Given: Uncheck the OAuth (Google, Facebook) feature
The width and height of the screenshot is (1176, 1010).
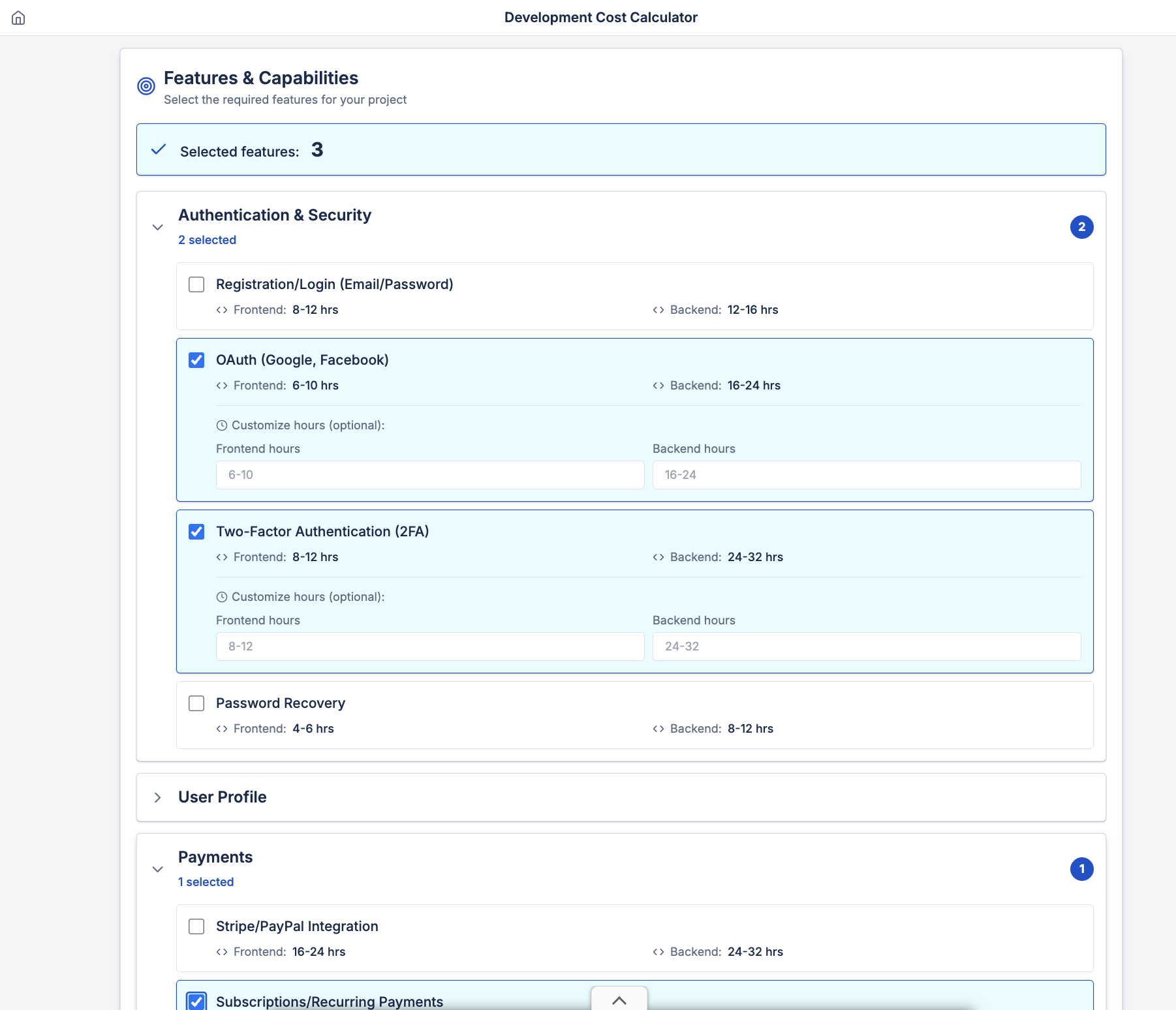Looking at the screenshot, I should [196, 360].
